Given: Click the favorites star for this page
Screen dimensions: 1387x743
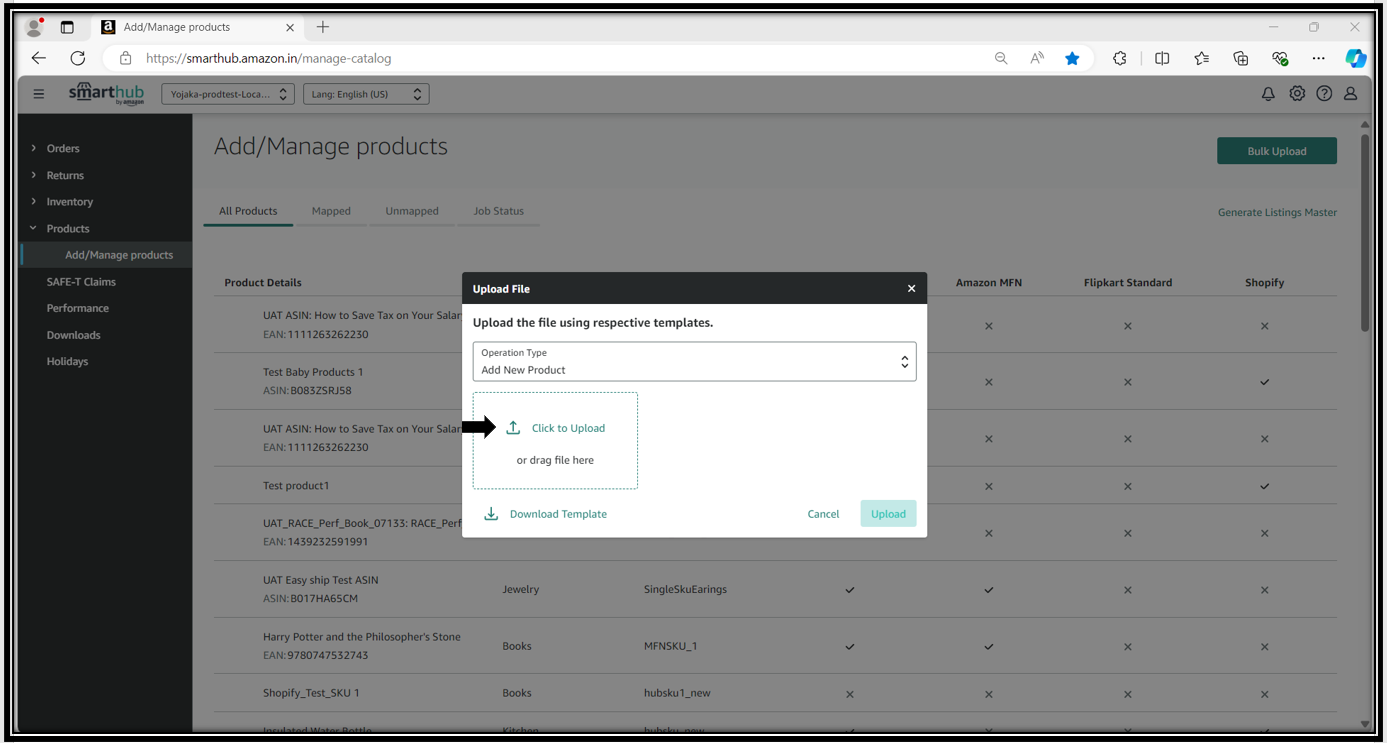Looking at the screenshot, I should (1072, 58).
